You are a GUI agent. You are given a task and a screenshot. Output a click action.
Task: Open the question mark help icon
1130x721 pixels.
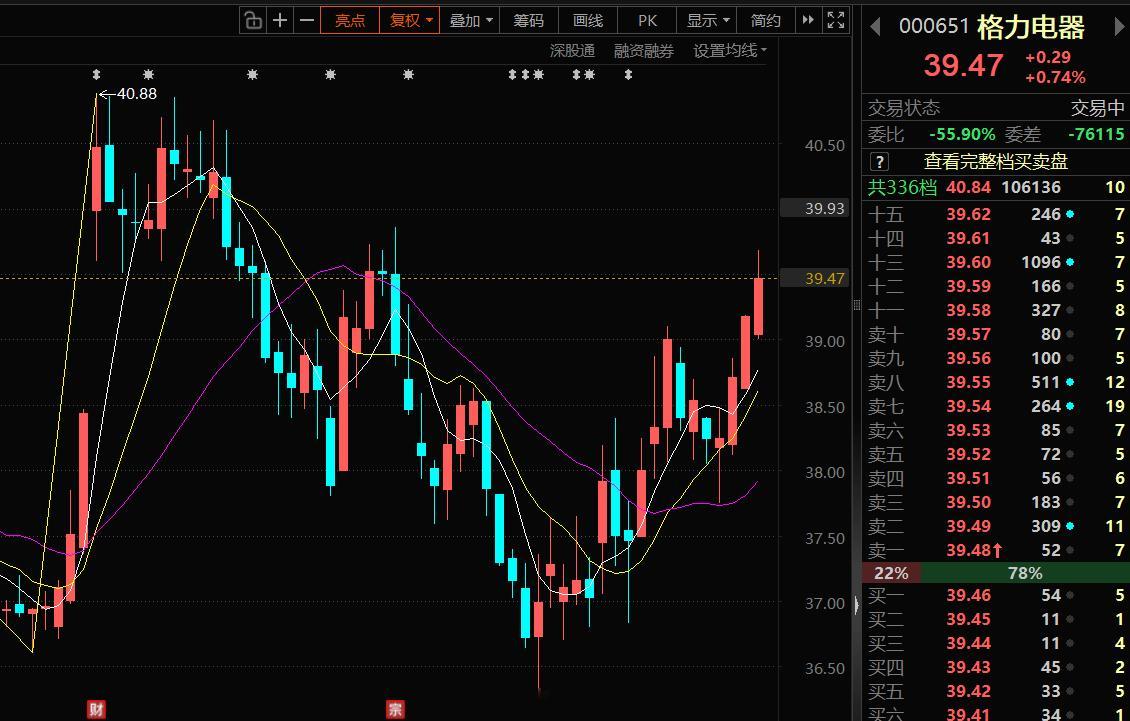click(x=879, y=162)
